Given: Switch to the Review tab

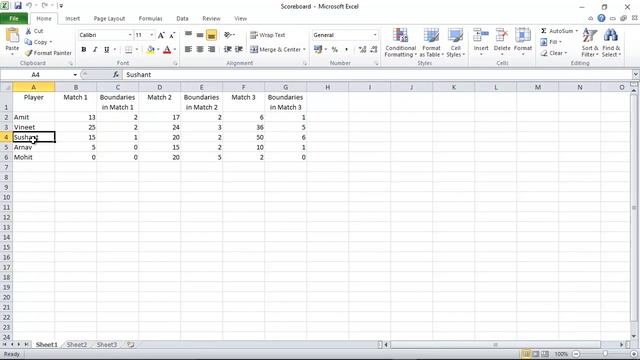Looking at the screenshot, I should [211, 18].
